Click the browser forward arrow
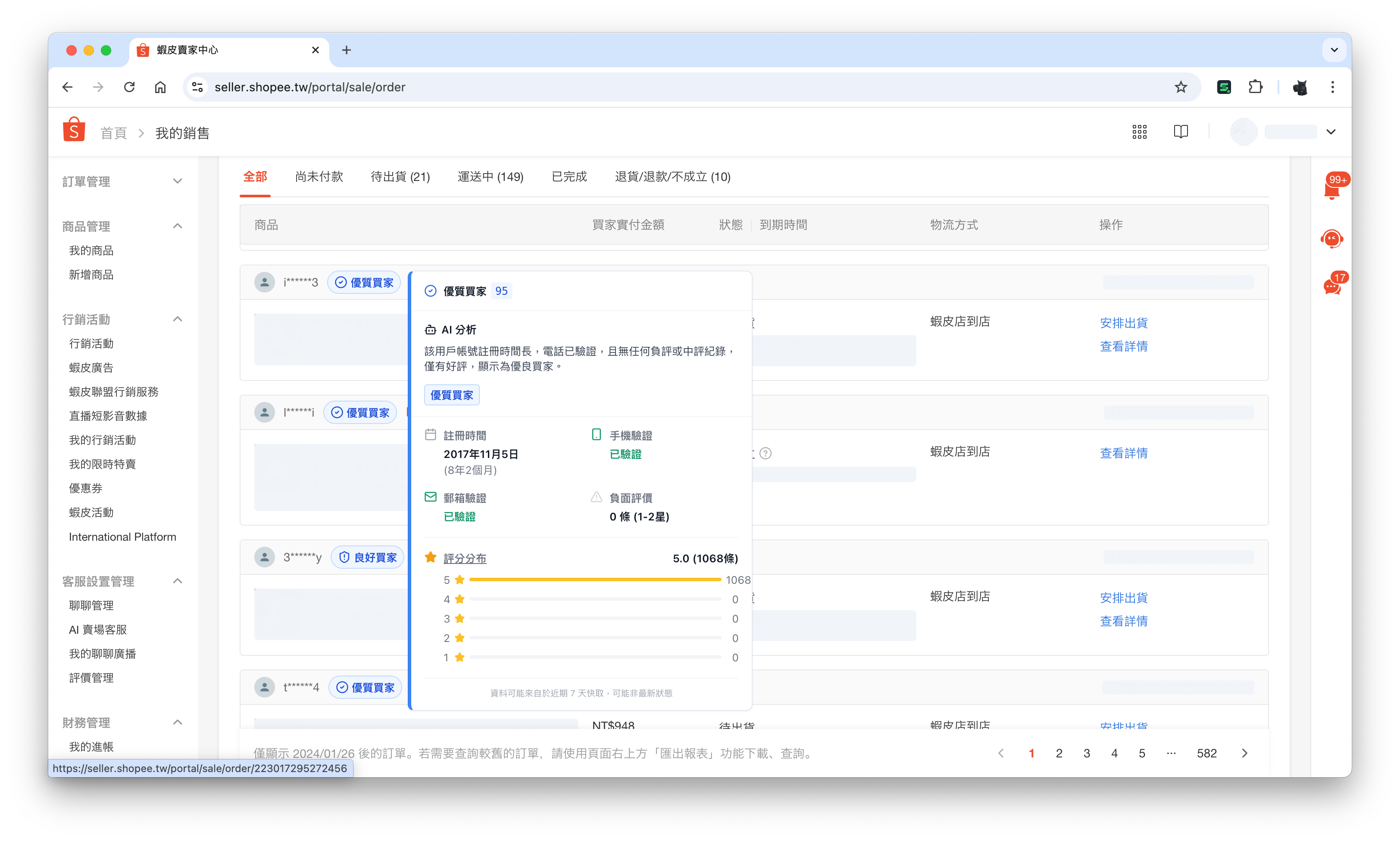 click(x=98, y=87)
